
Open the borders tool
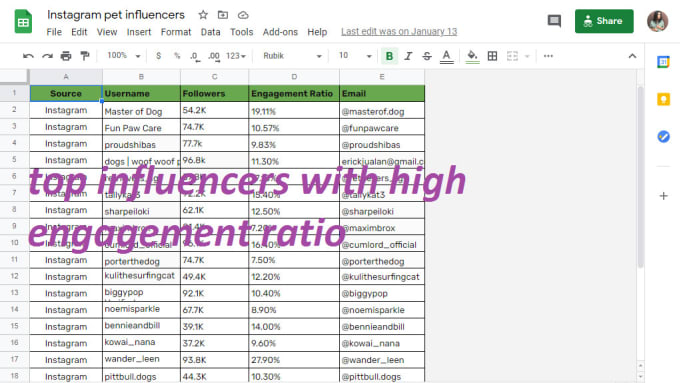(x=492, y=56)
